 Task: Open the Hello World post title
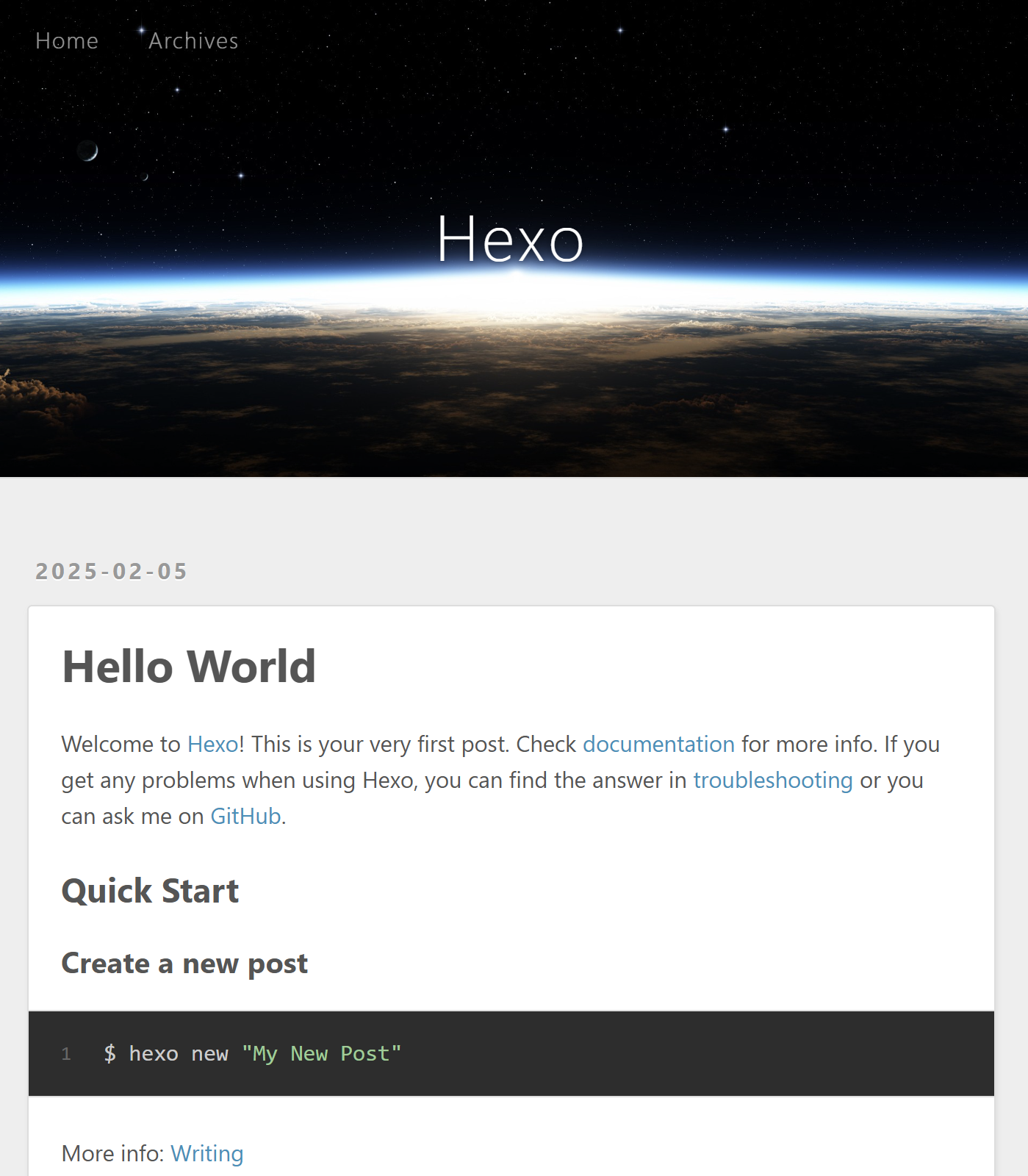(x=189, y=667)
